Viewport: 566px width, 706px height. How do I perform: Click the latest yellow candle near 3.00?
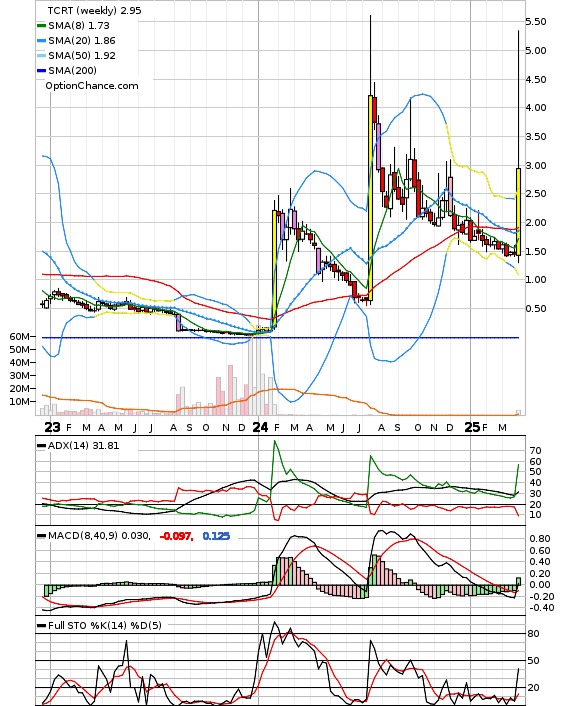click(519, 212)
